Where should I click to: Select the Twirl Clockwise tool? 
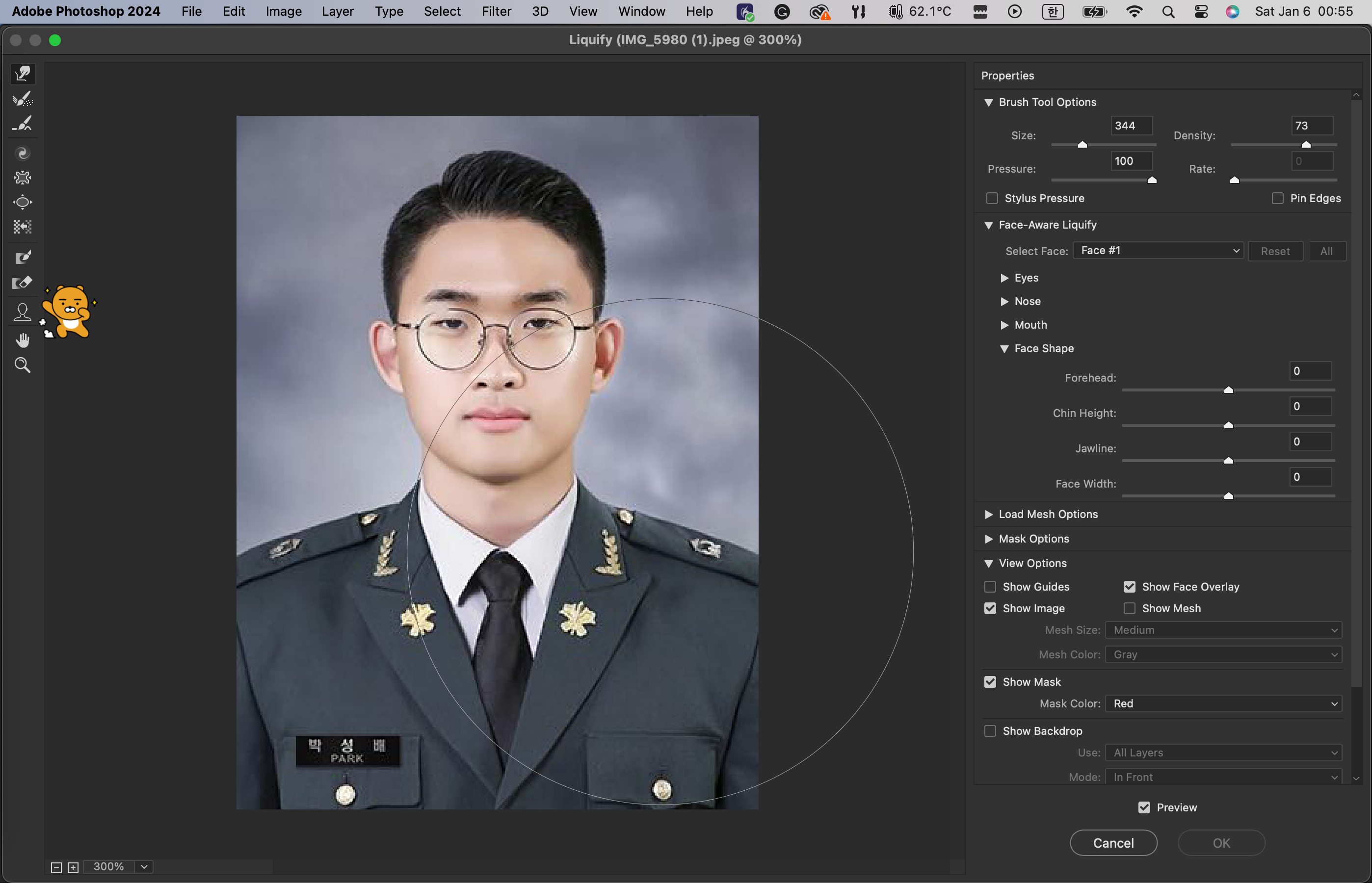click(23, 153)
